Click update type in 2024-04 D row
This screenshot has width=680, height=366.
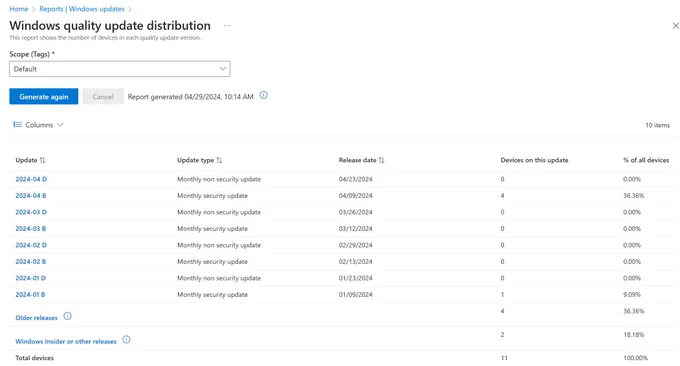[219, 179]
